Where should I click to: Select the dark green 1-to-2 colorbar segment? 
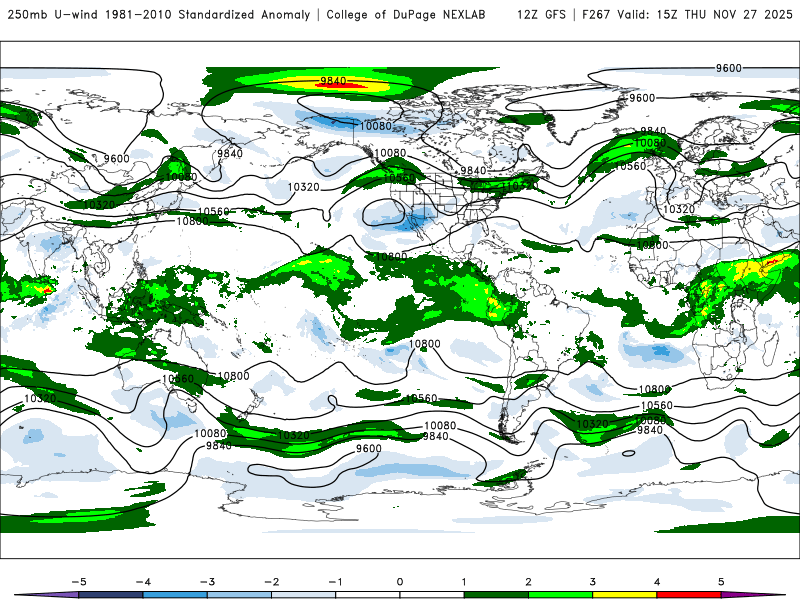(x=496, y=595)
